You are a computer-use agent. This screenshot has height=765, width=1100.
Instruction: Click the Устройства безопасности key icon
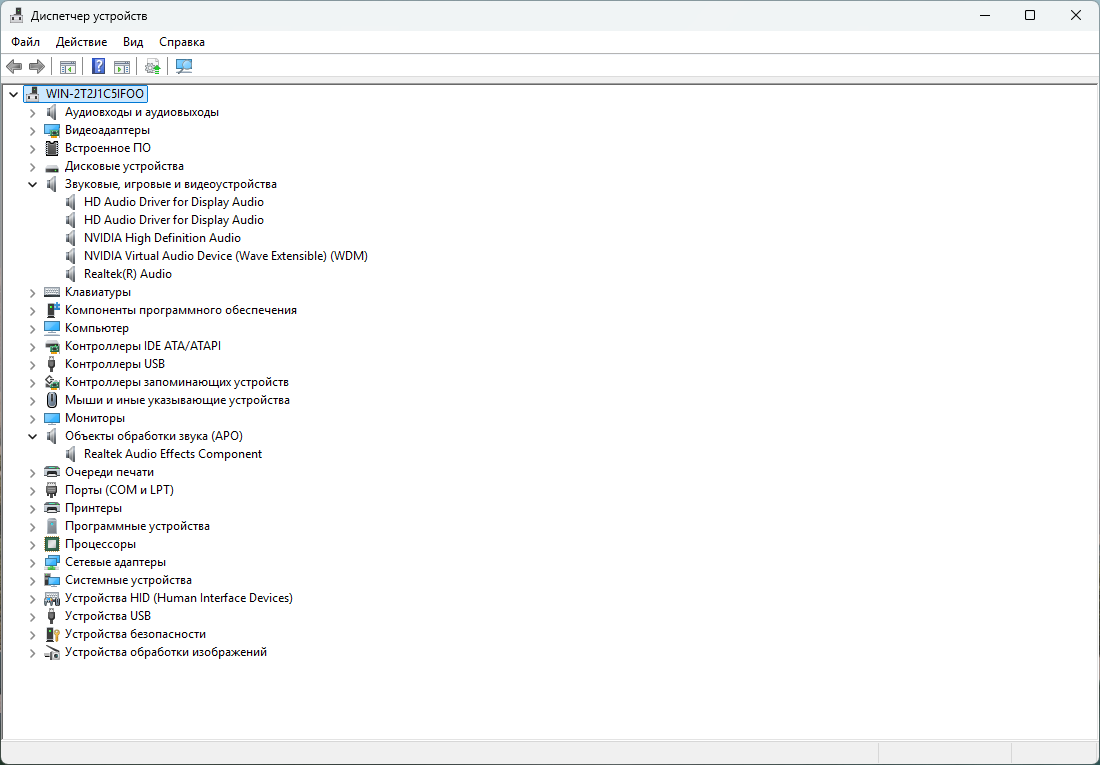click(53, 634)
